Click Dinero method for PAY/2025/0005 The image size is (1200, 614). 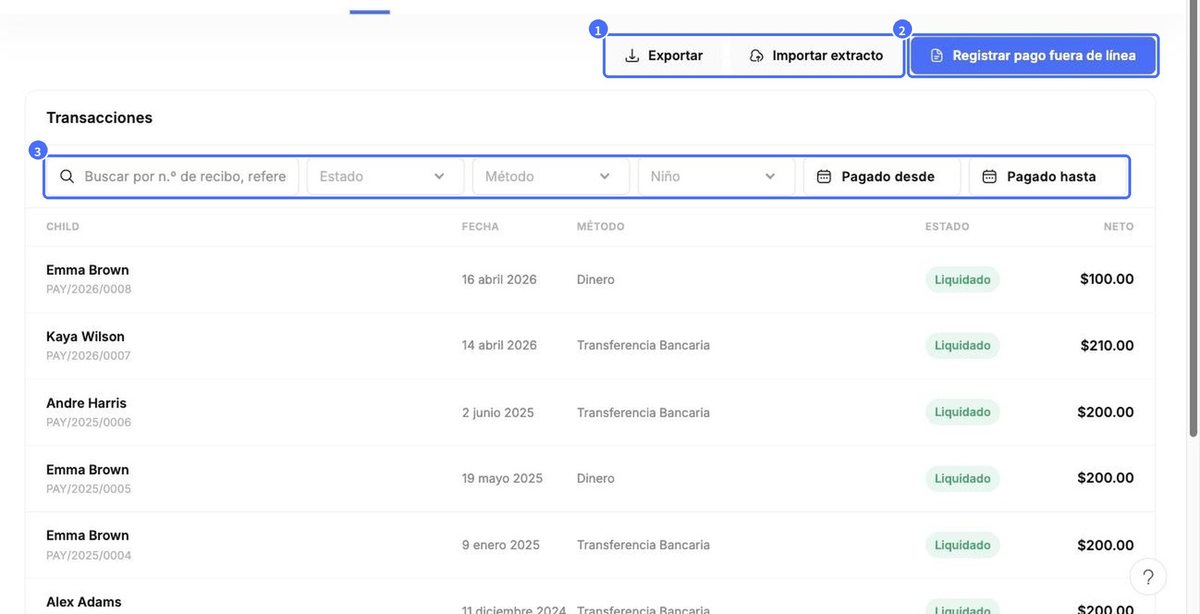point(596,479)
